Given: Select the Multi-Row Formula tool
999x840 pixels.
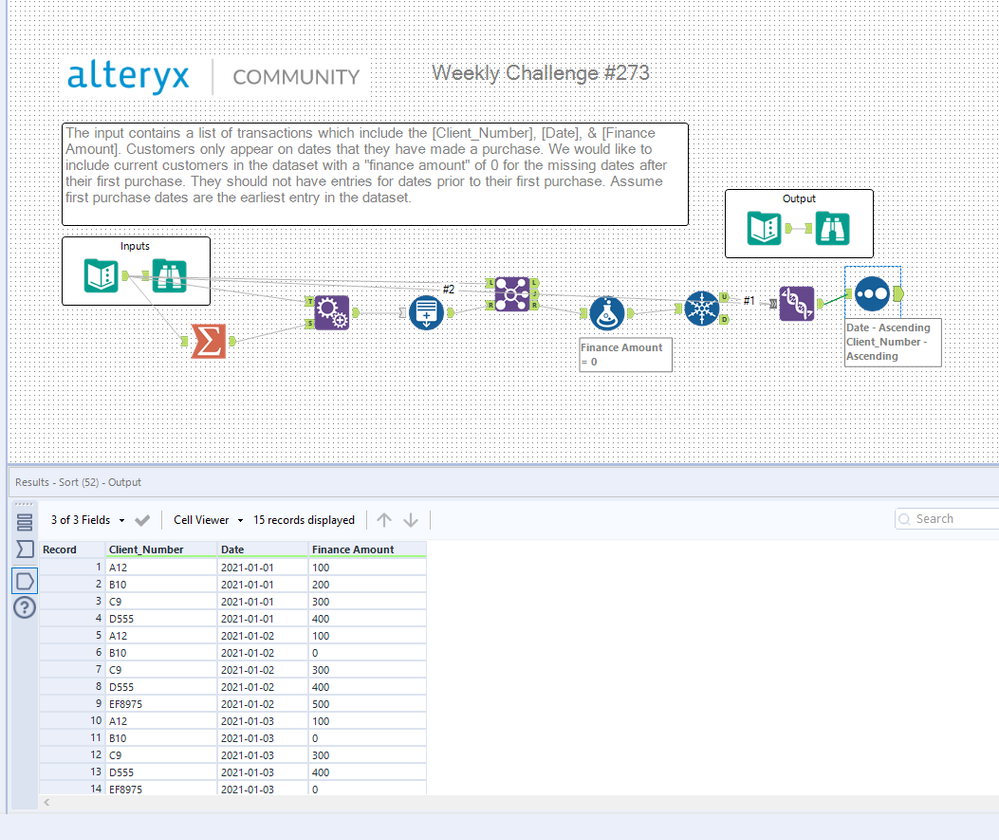Looking at the screenshot, I should pos(426,312).
